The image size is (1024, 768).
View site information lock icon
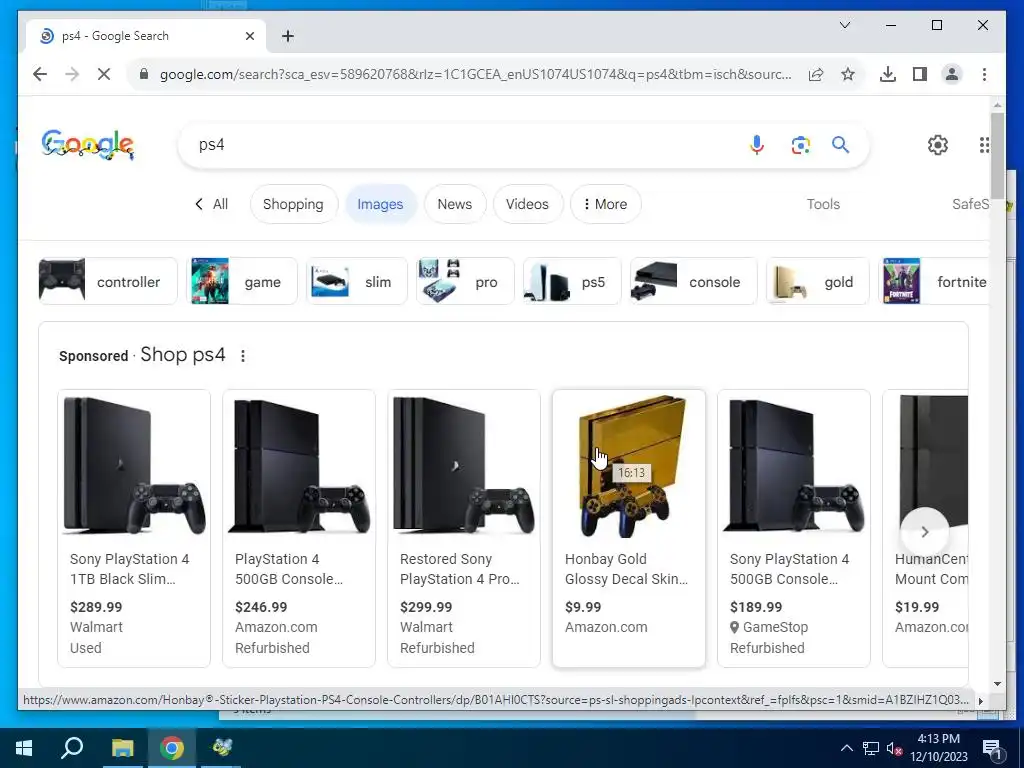pos(144,74)
